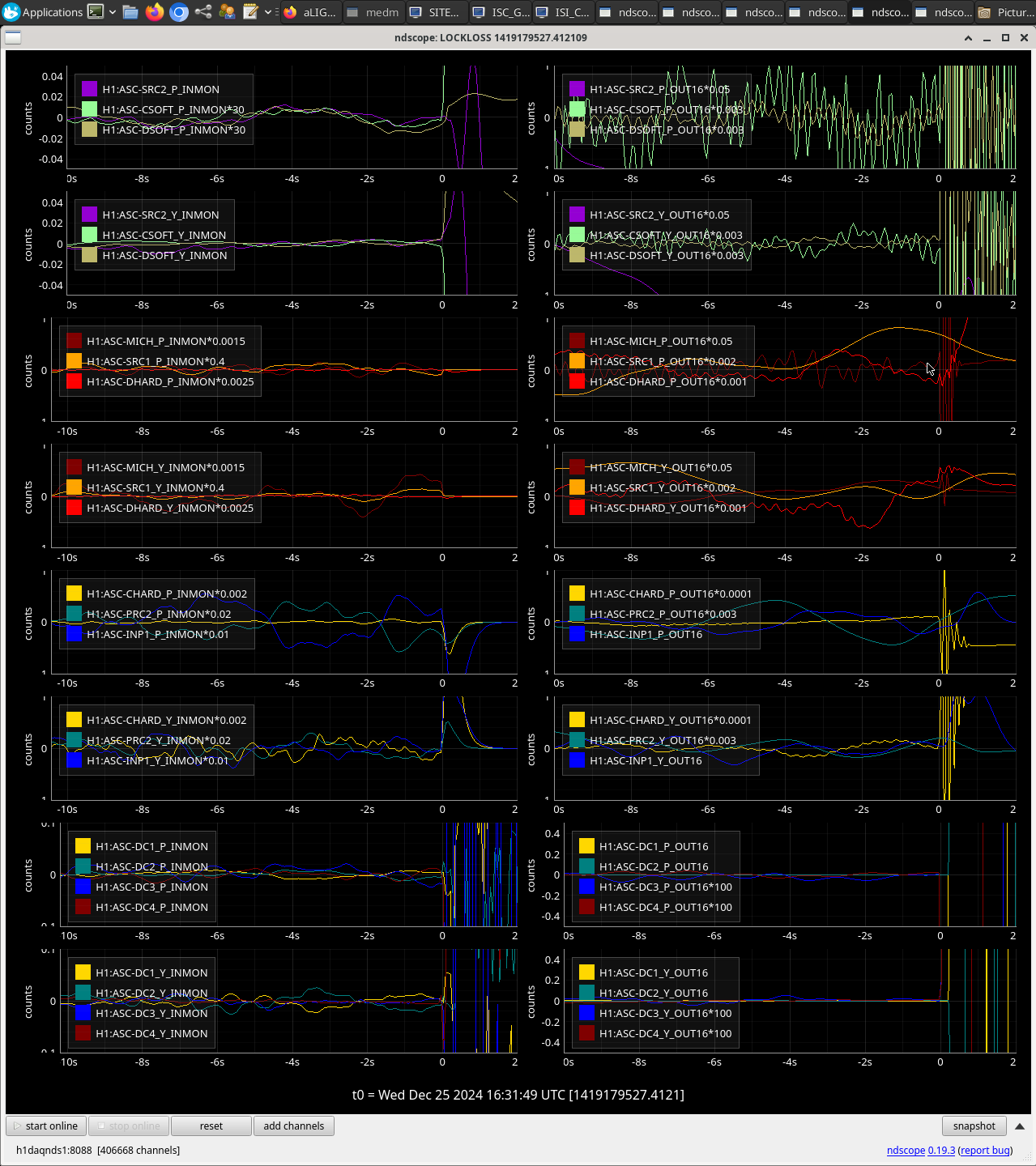Screen dimensions: 1036x1166
Task: Select the H1:ASC-CSOFT_Y_INMON legend label
Action: coord(164,235)
